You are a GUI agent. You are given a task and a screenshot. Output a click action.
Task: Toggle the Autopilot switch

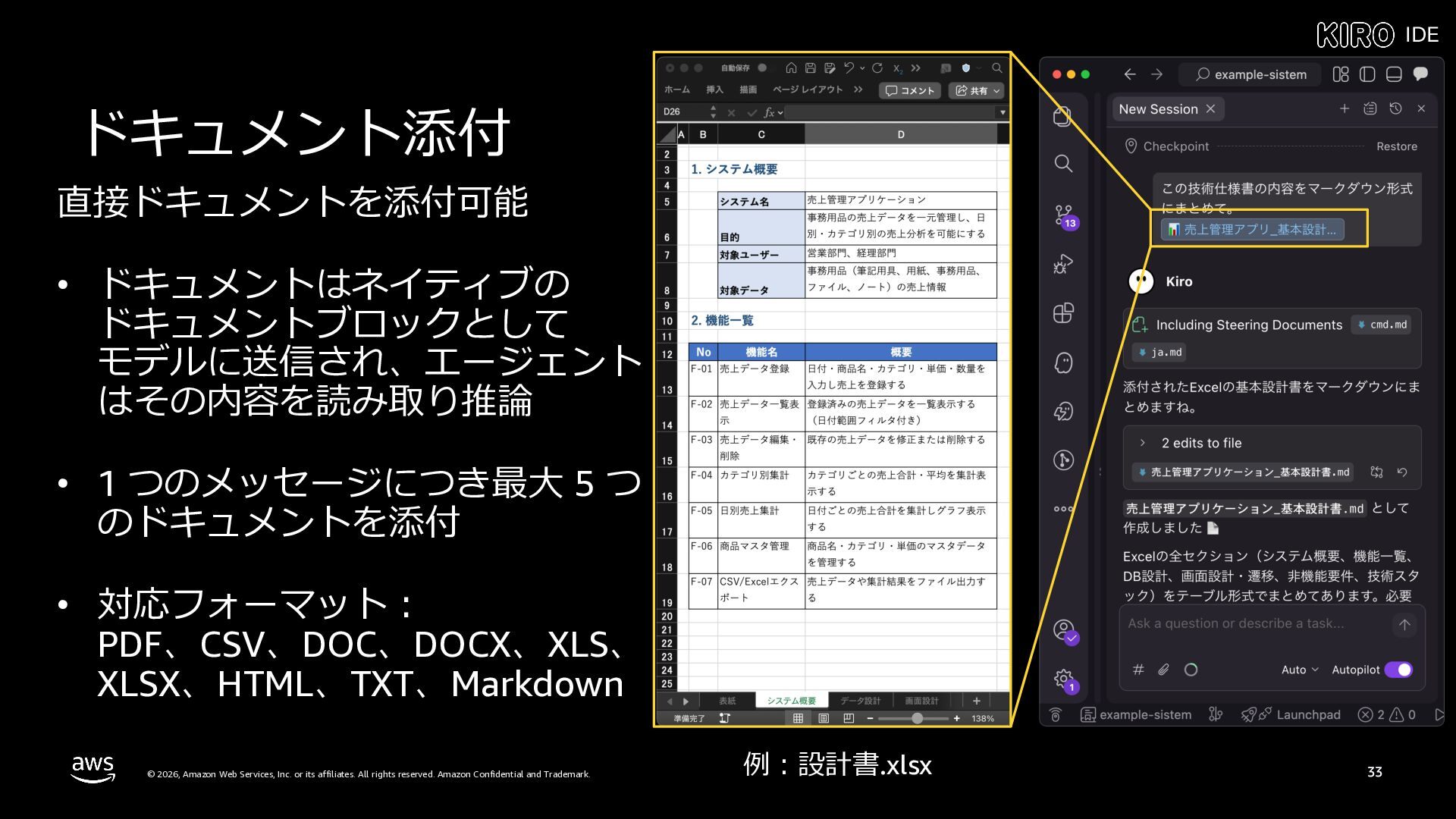(1398, 670)
